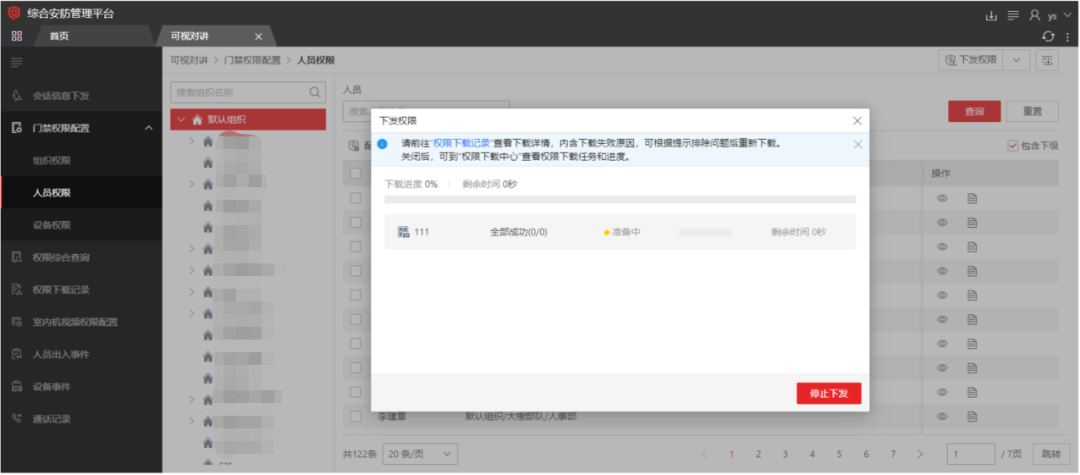Click the 门禁权限配置 folder icon
1080x475 pixels.
pos(17,128)
